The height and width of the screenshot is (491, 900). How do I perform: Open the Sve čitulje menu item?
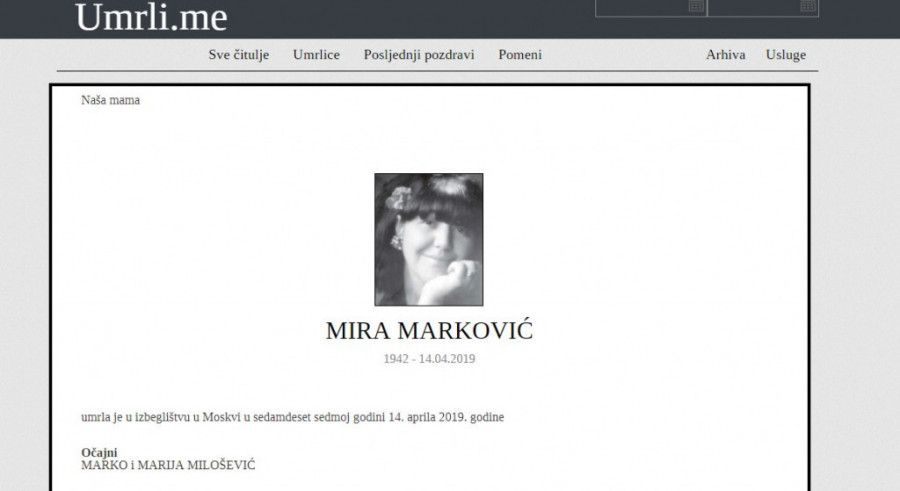(x=238, y=55)
